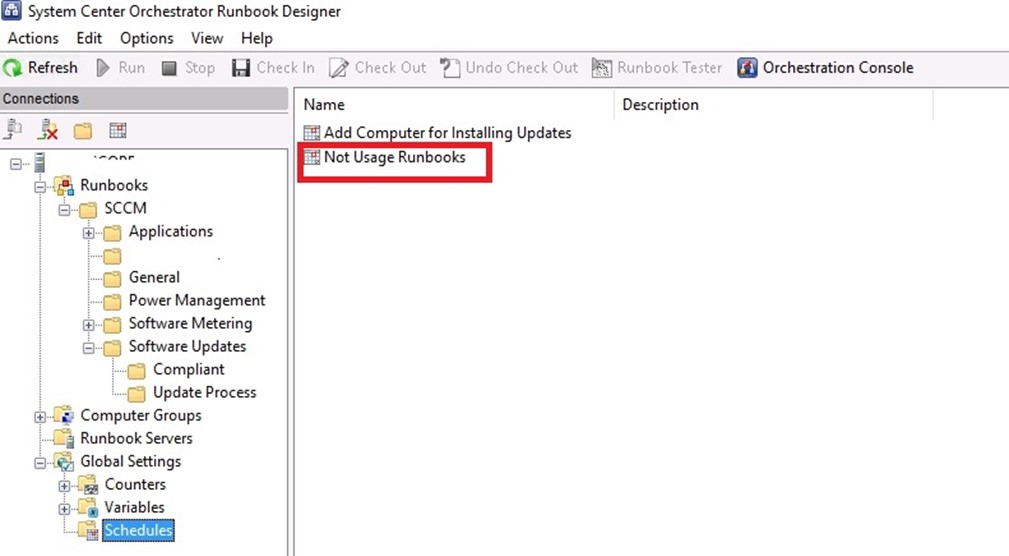This screenshot has width=1009, height=556.
Task: Click the Check In disk icon
Action: [241, 68]
